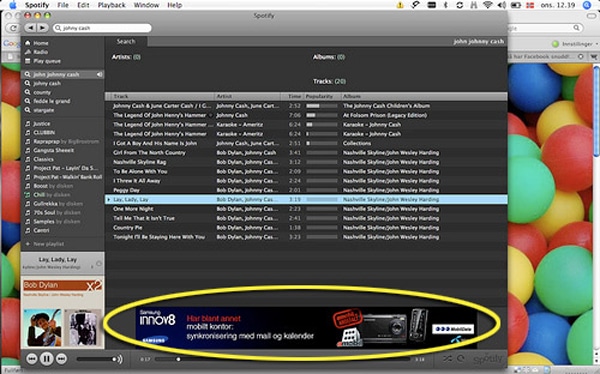Open the Bluetooth menu bar icon

click(445, 5)
